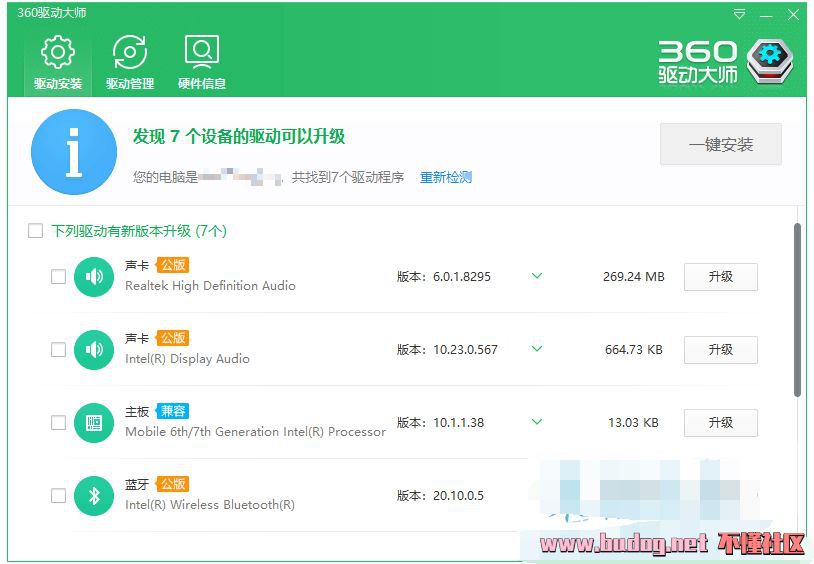This screenshot has width=814, height=564.
Task: Click the vertical scrollbar in driver list
Action: click(797, 310)
